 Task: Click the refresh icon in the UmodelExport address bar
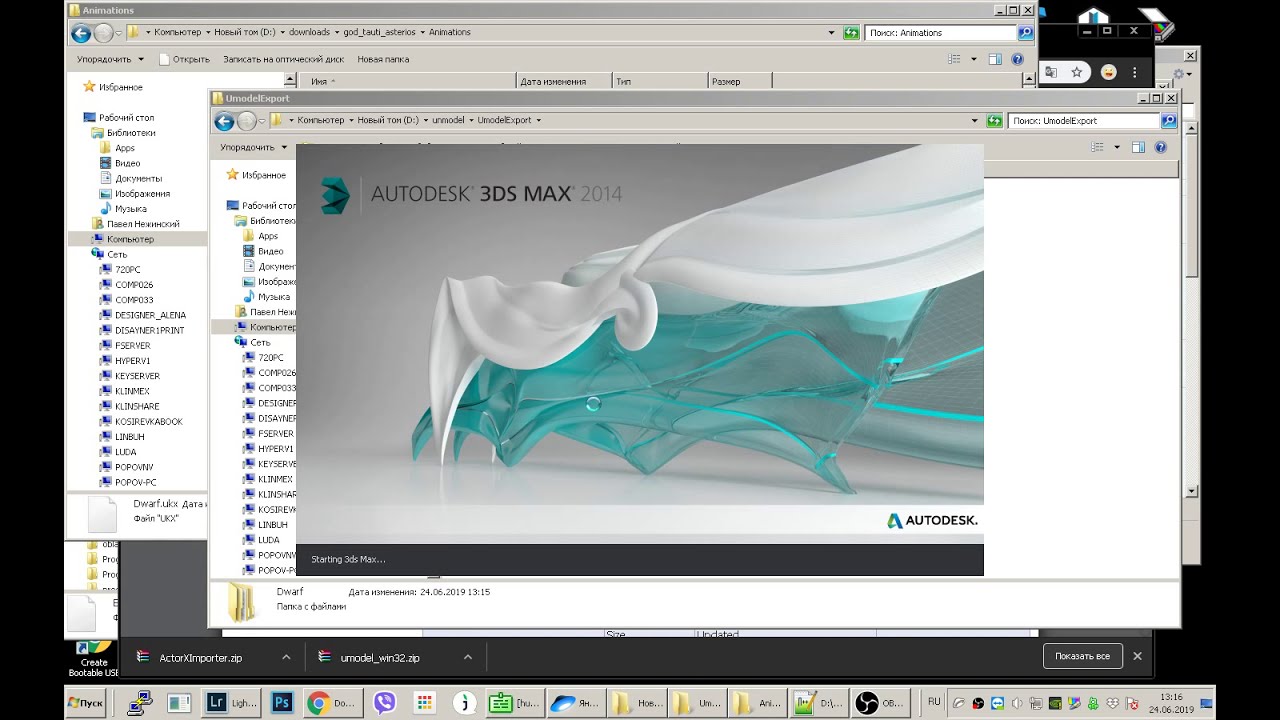point(994,121)
